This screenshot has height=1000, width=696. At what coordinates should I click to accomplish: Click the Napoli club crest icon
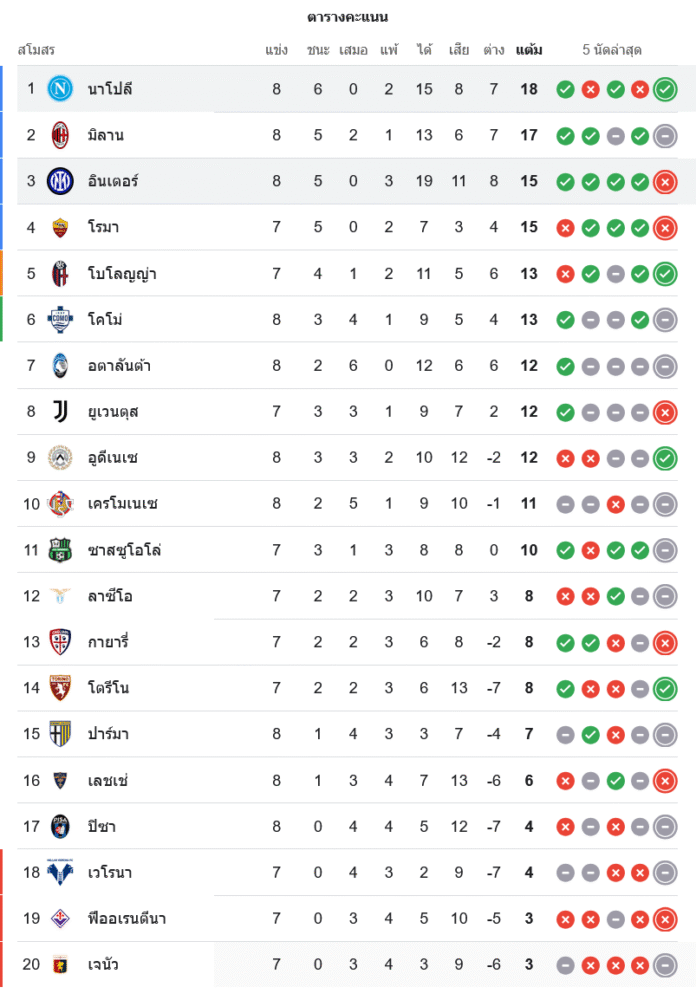point(61,89)
